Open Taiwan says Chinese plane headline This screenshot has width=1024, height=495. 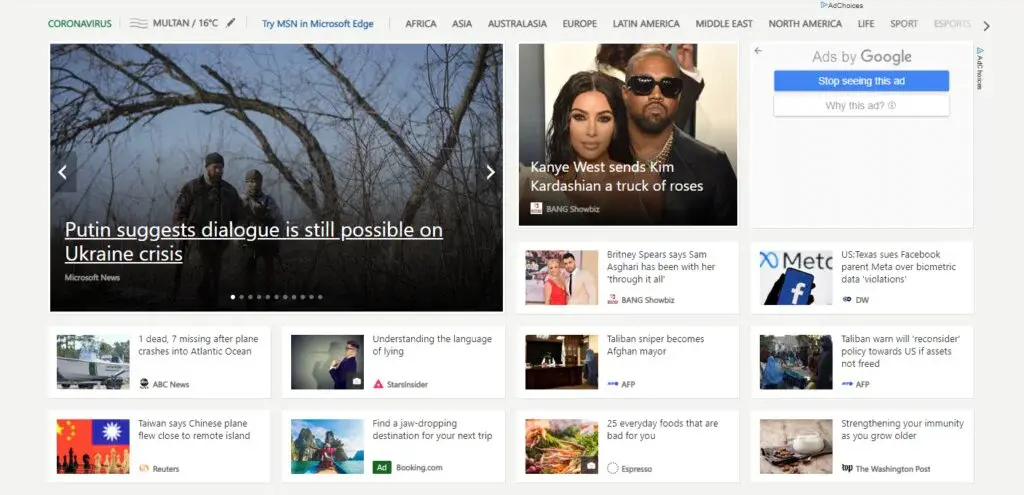point(194,429)
